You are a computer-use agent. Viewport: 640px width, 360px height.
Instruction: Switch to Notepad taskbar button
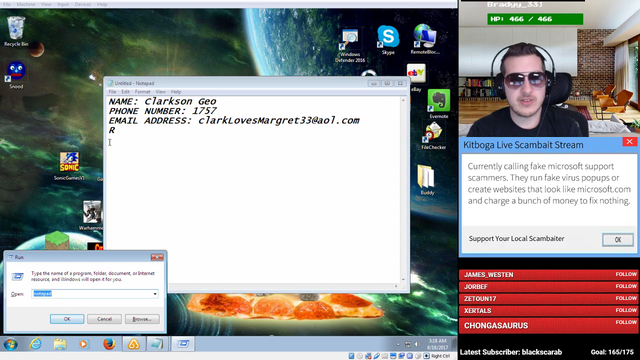point(157,344)
